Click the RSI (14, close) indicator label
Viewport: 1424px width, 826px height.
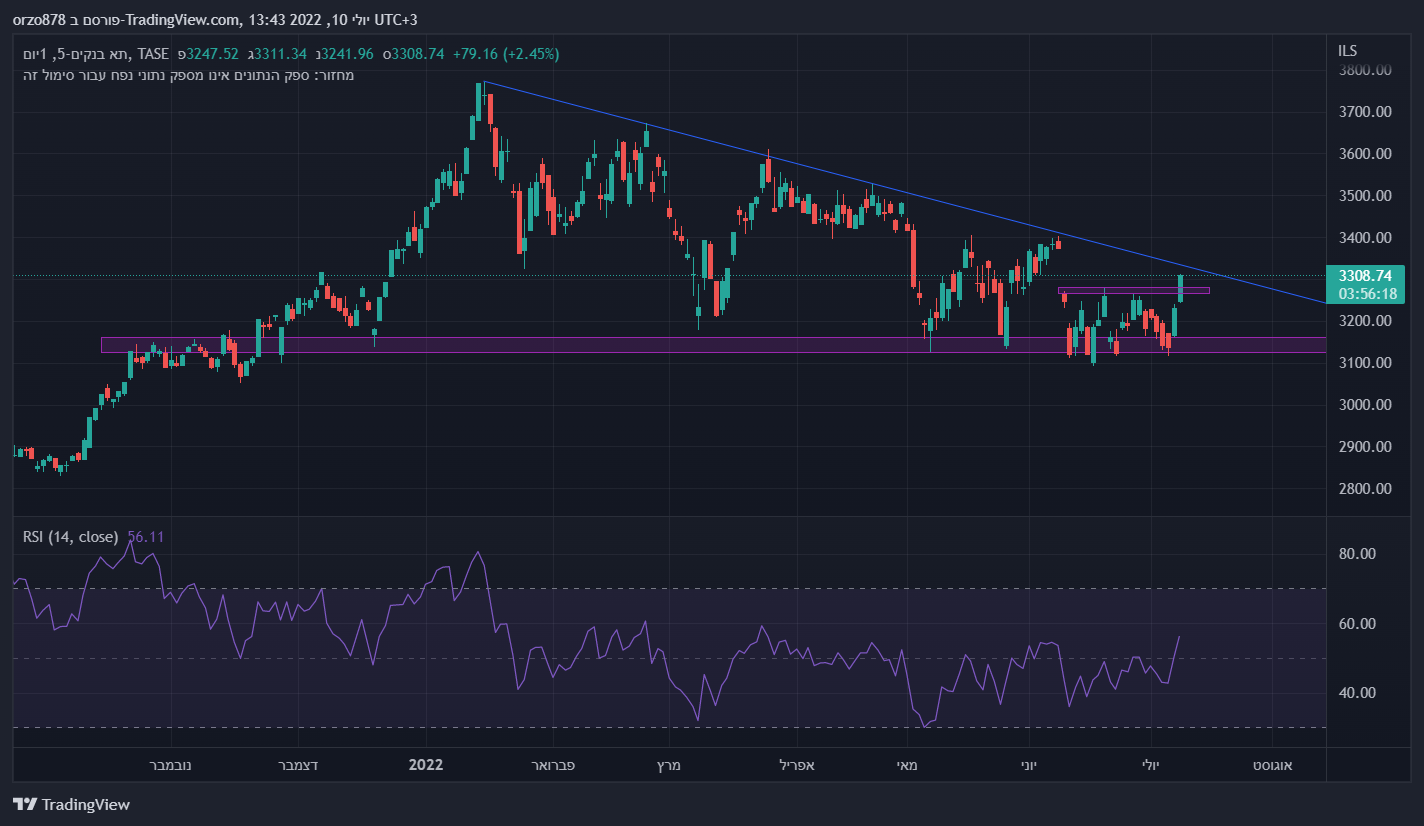click(x=70, y=537)
